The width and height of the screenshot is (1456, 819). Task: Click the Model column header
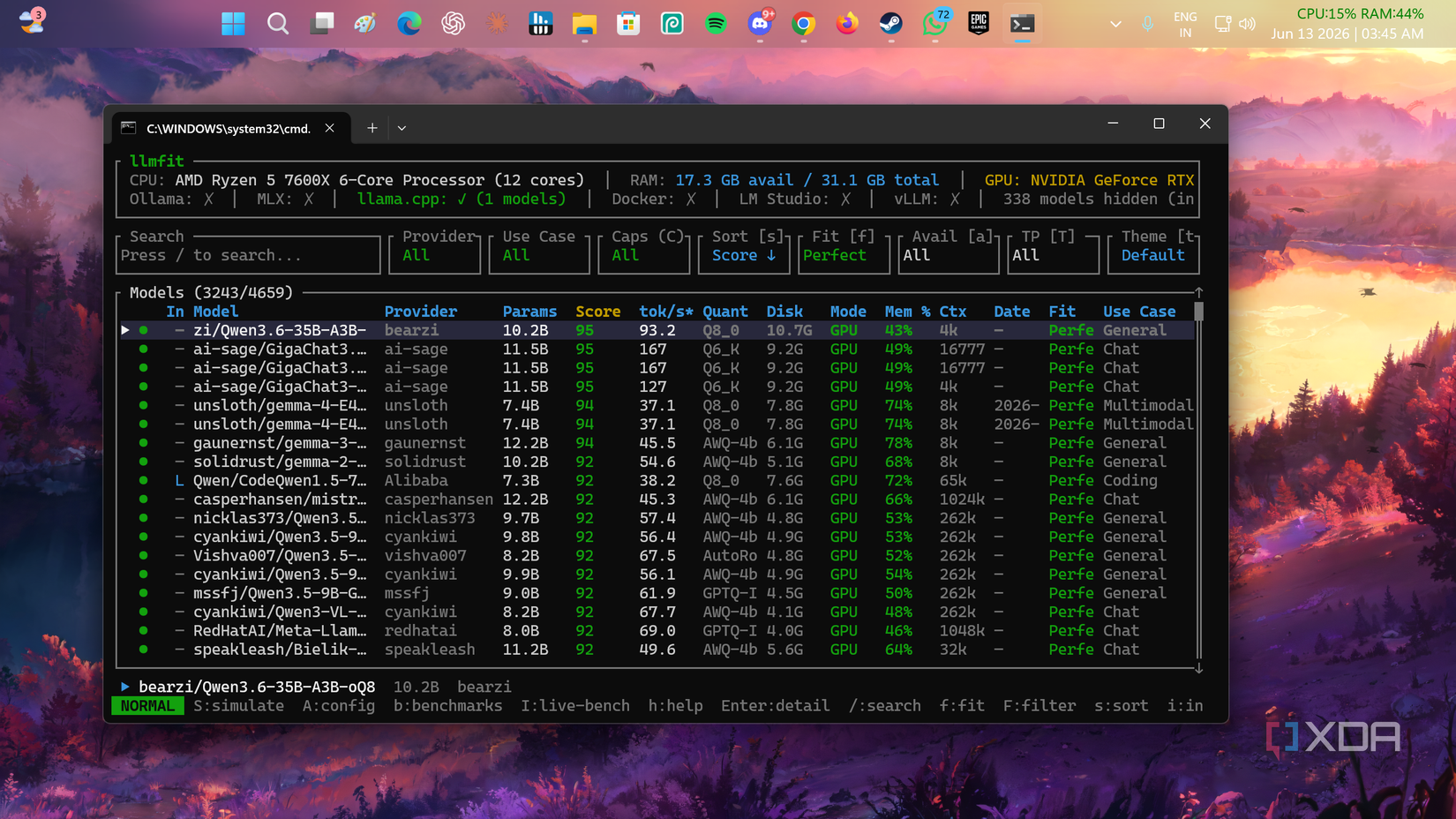coord(215,312)
